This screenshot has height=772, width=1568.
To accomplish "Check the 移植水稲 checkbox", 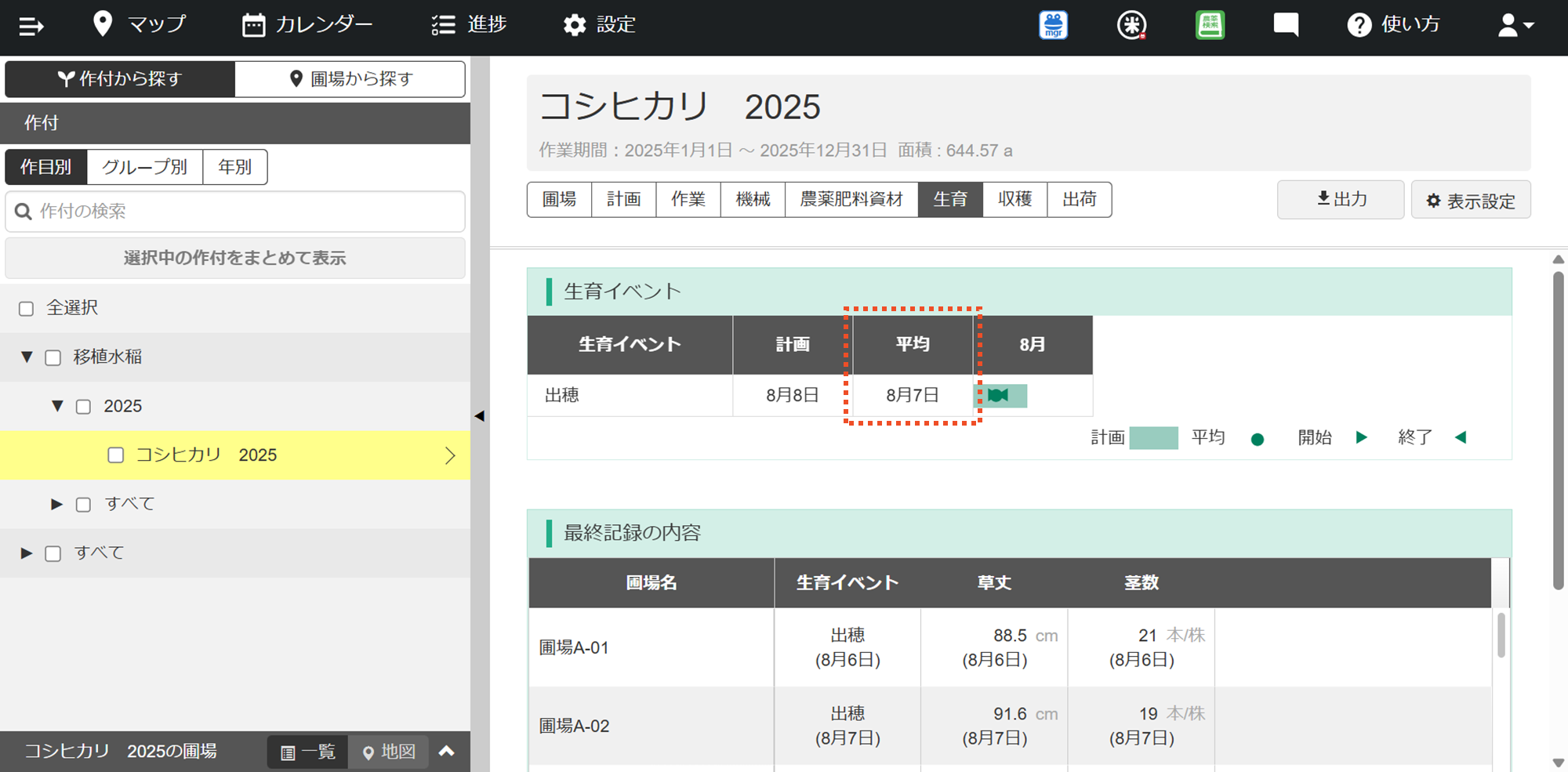I will [x=53, y=358].
